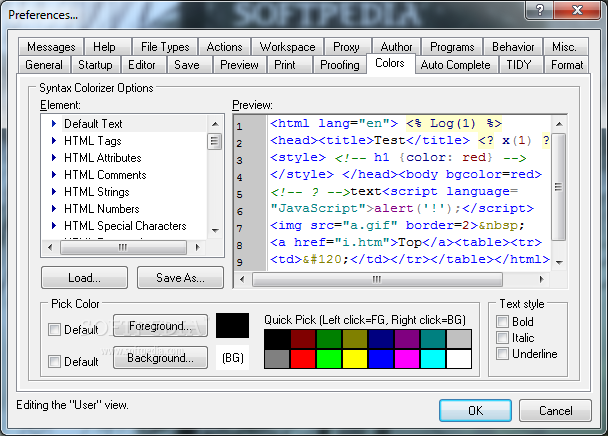
Task: Pick the yellow quick-pick swatch
Action: pyautogui.click(x=355, y=359)
